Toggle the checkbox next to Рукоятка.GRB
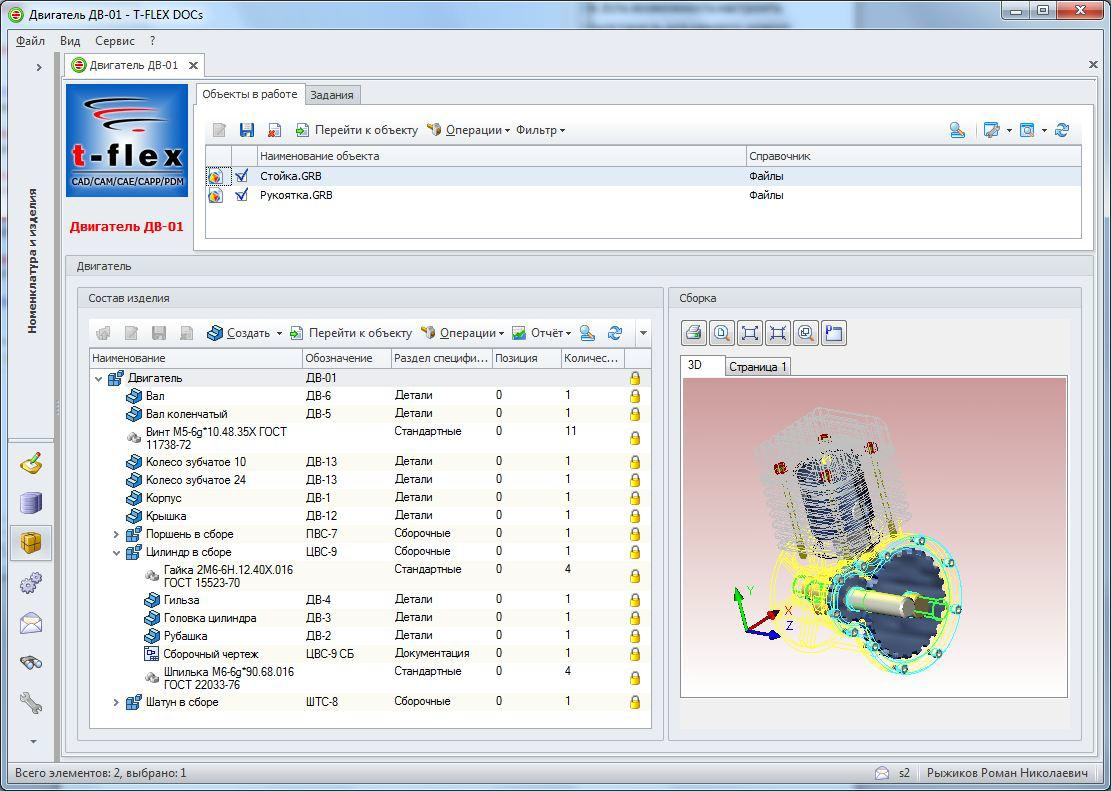Image resolution: width=1111 pixels, height=791 pixels. [241, 196]
